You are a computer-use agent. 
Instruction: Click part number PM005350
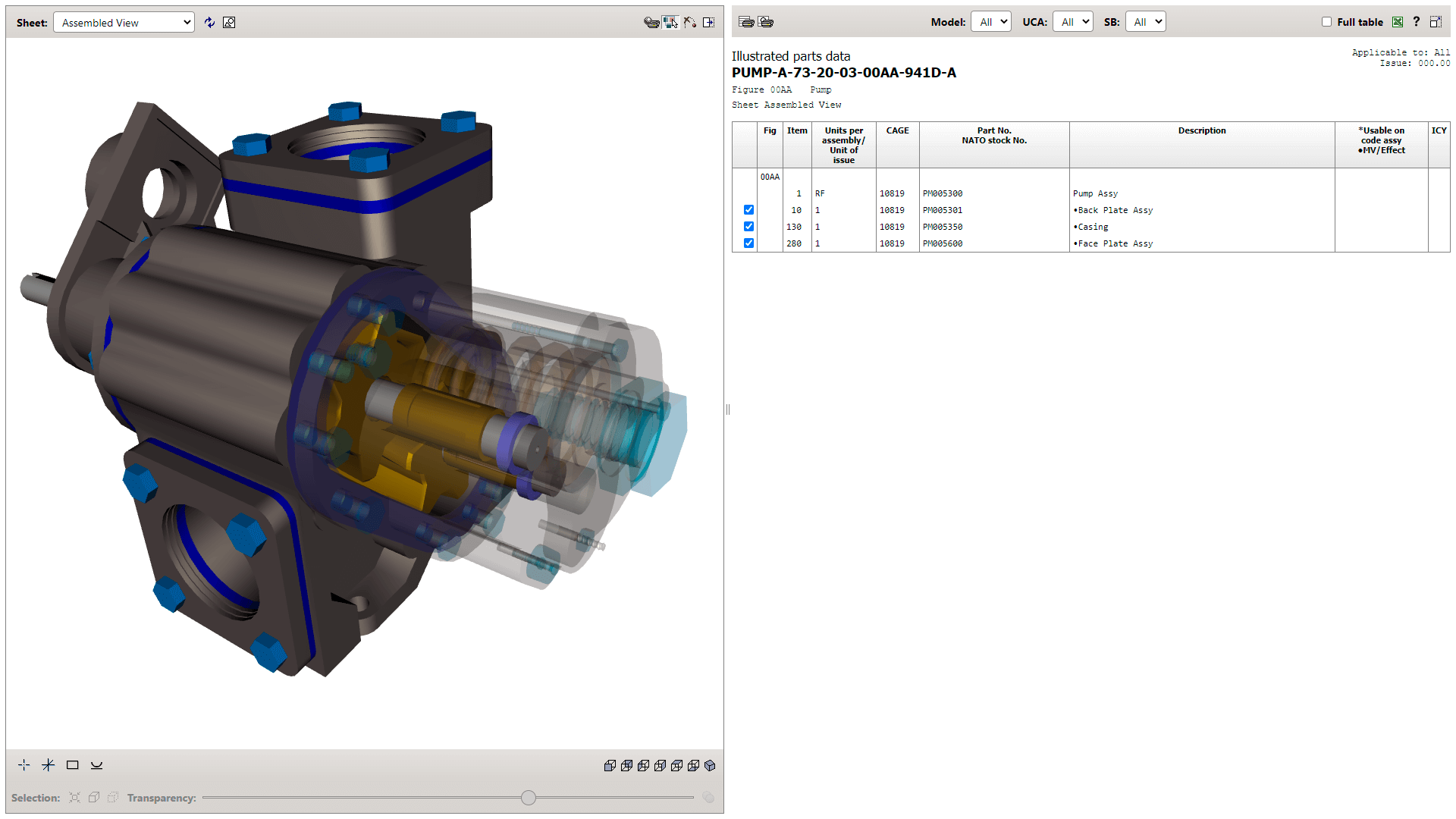(x=943, y=227)
